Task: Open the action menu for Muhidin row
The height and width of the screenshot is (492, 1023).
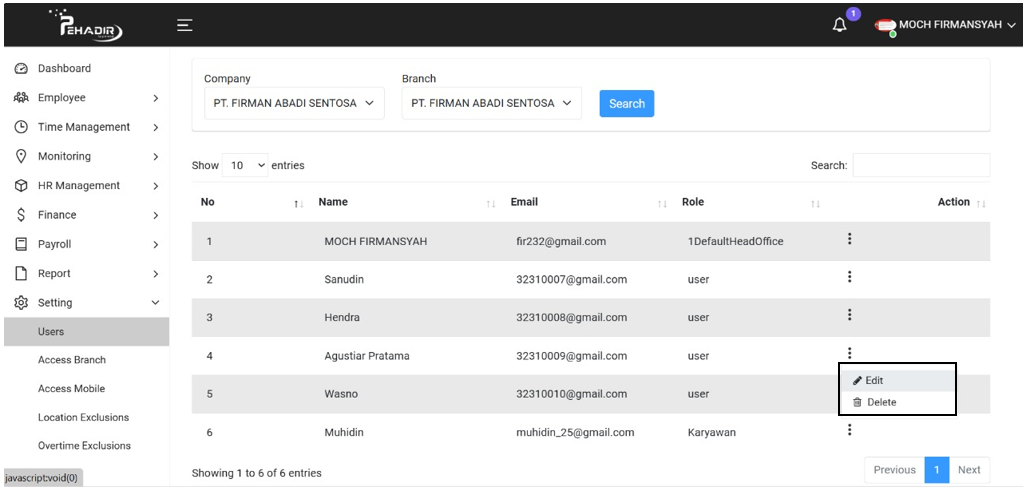Action: (x=849, y=430)
